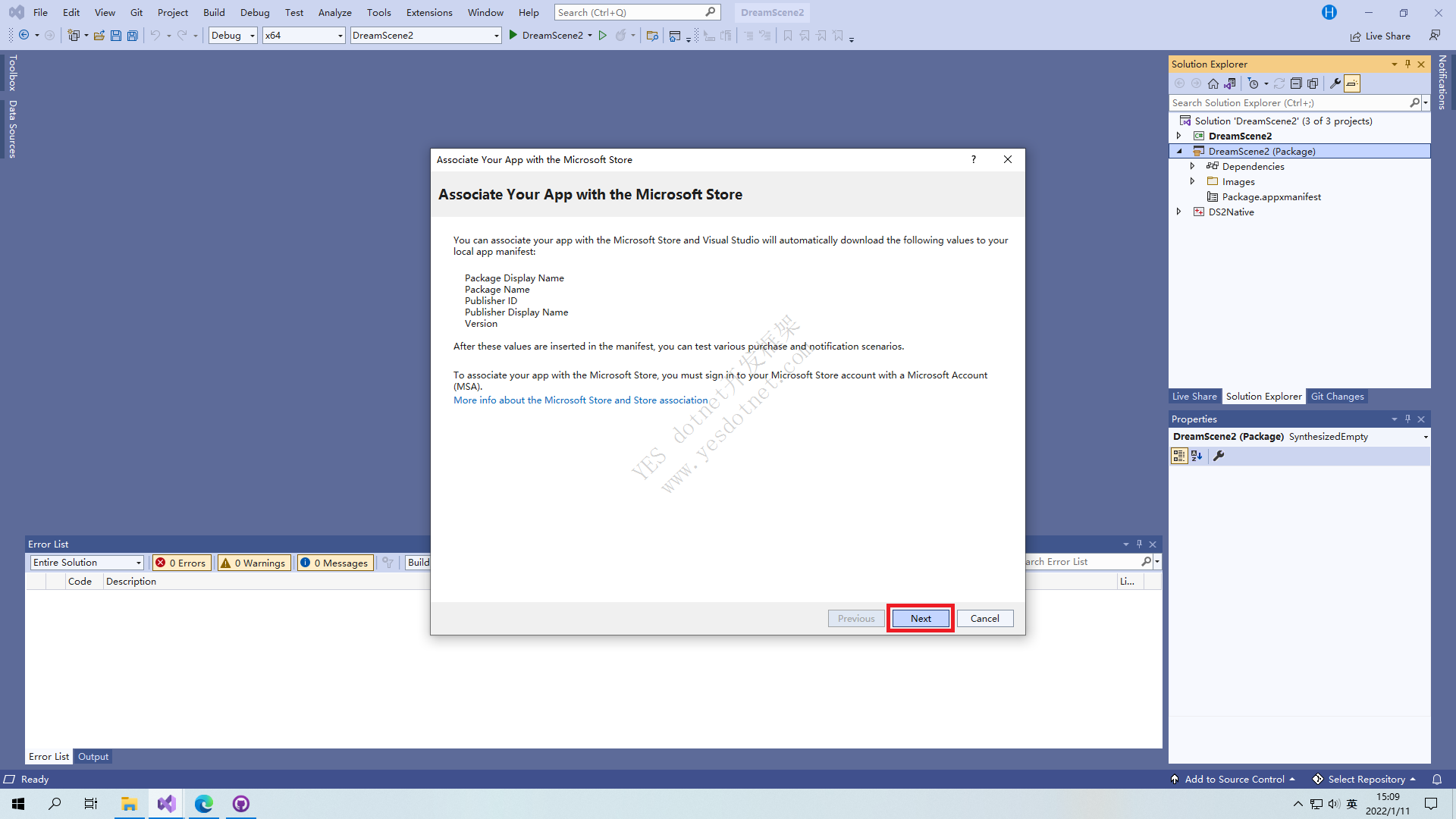Viewport: 1456px width, 819px height.
Task: Click Alphabetical sort icon in Properties panel
Action: (1197, 456)
